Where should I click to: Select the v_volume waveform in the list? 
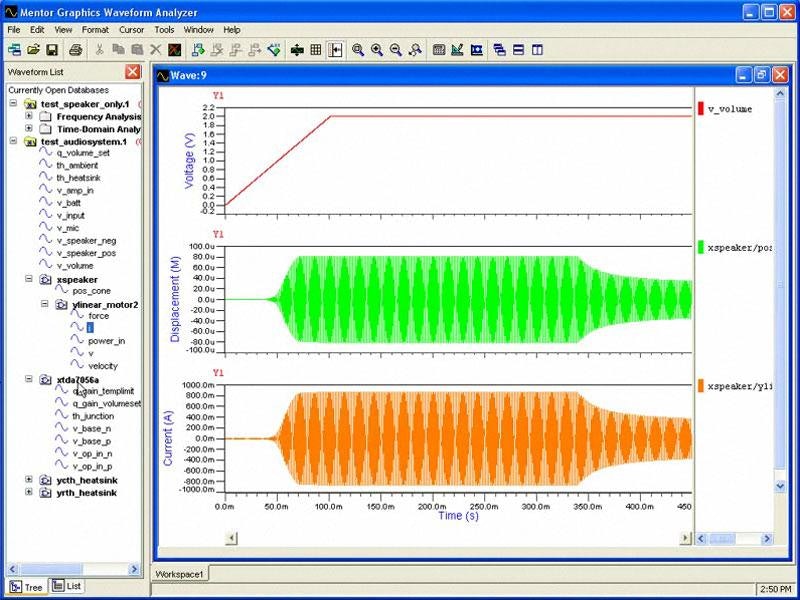[x=75, y=266]
